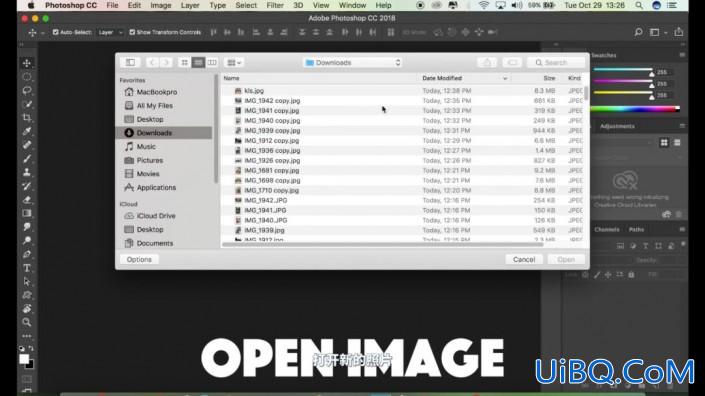Expand the item arrangement dropdown
The width and height of the screenshot is (705, 396).
234,62
